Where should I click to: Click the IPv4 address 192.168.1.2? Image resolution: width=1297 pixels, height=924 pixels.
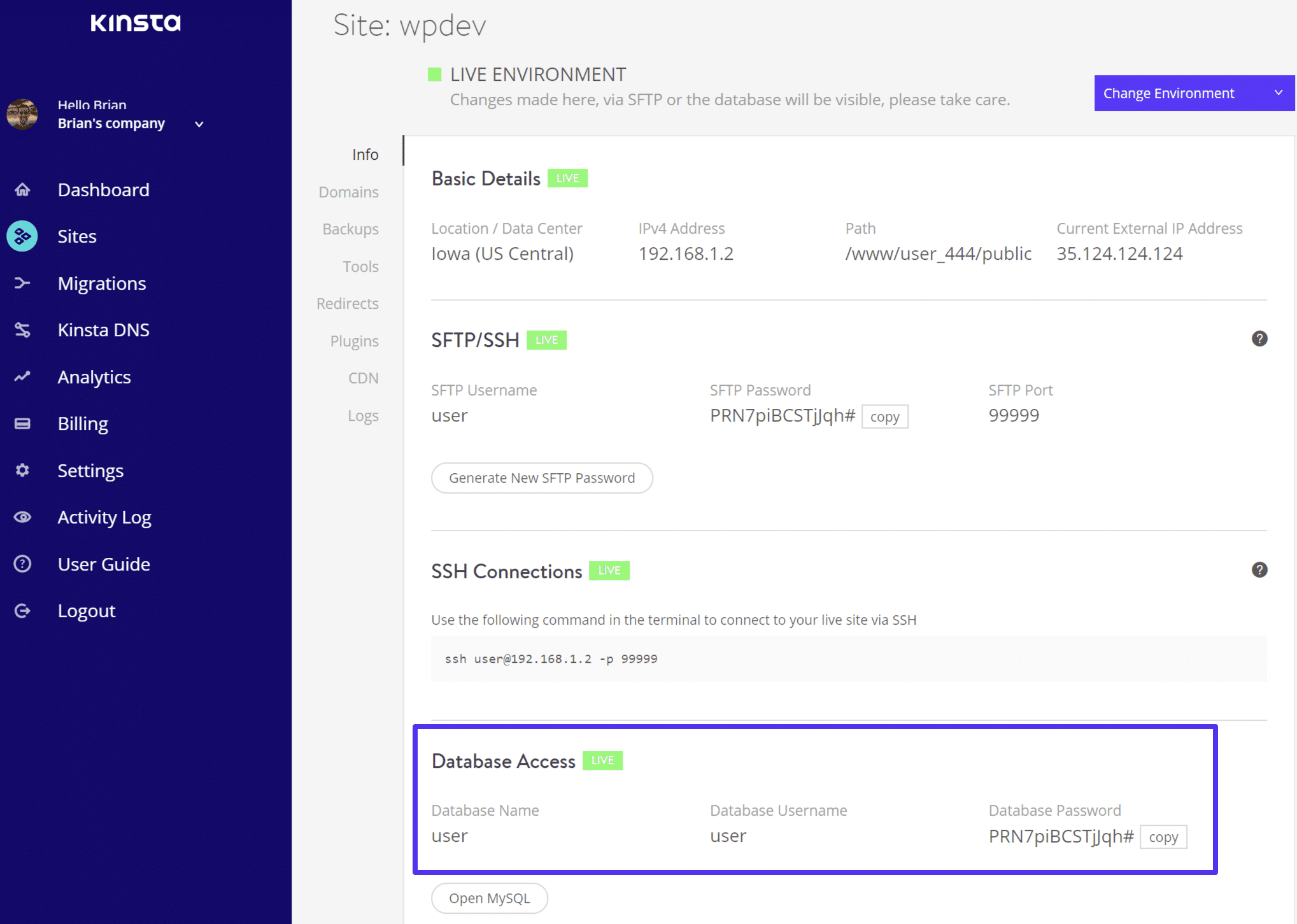[686, 253]
